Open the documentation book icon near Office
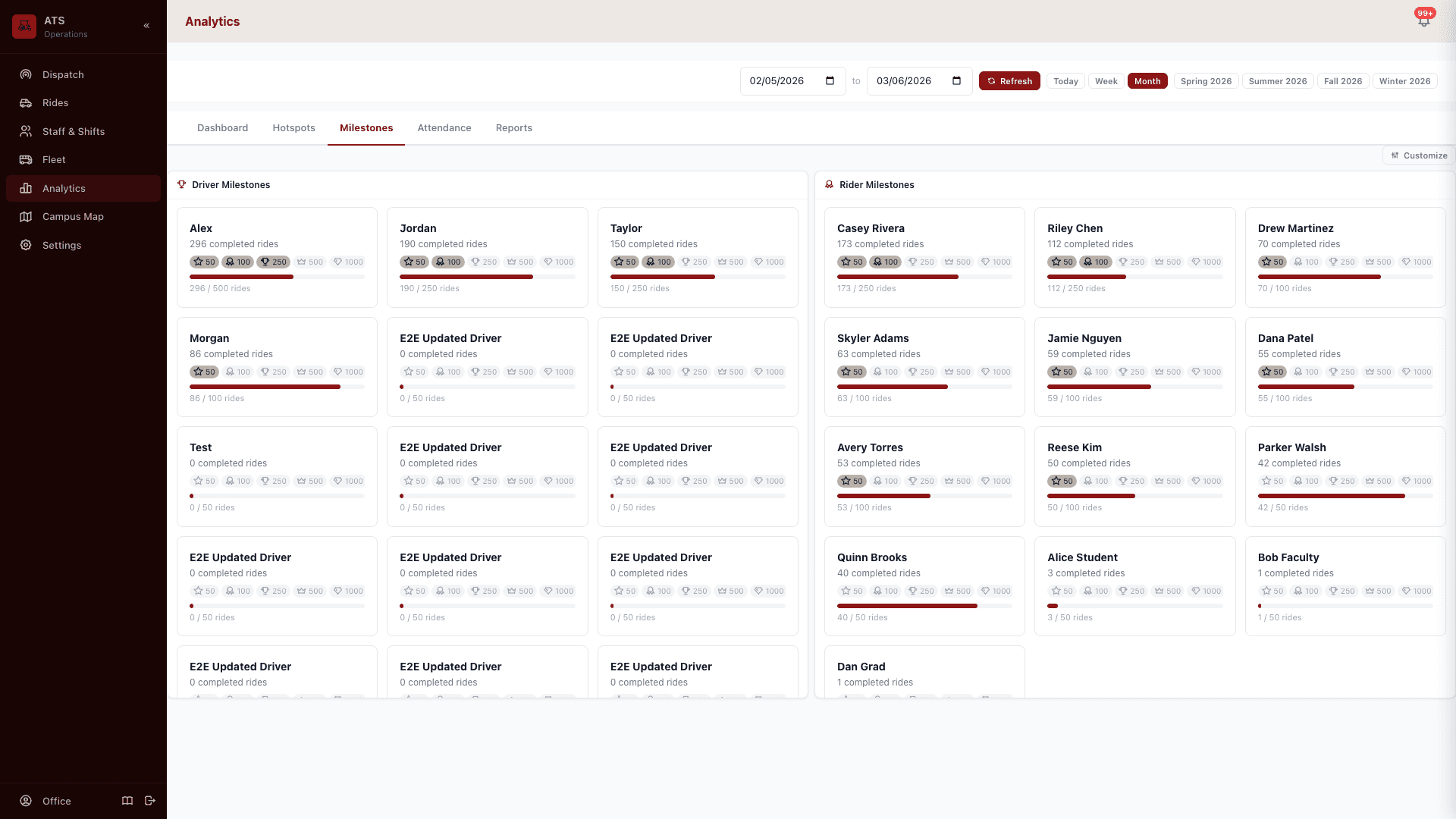 click(x=127, y=800)
